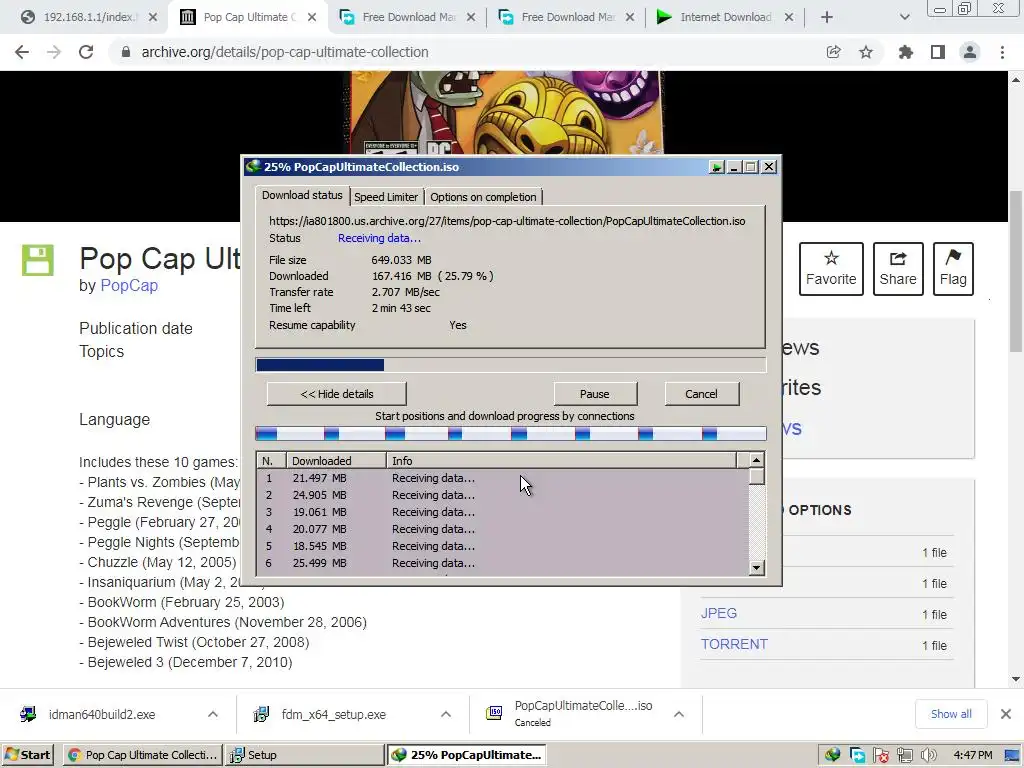Viewport: 1024px width, 768px height.
Task: Bookmark this page with the star icon
Action: [866, 52]
